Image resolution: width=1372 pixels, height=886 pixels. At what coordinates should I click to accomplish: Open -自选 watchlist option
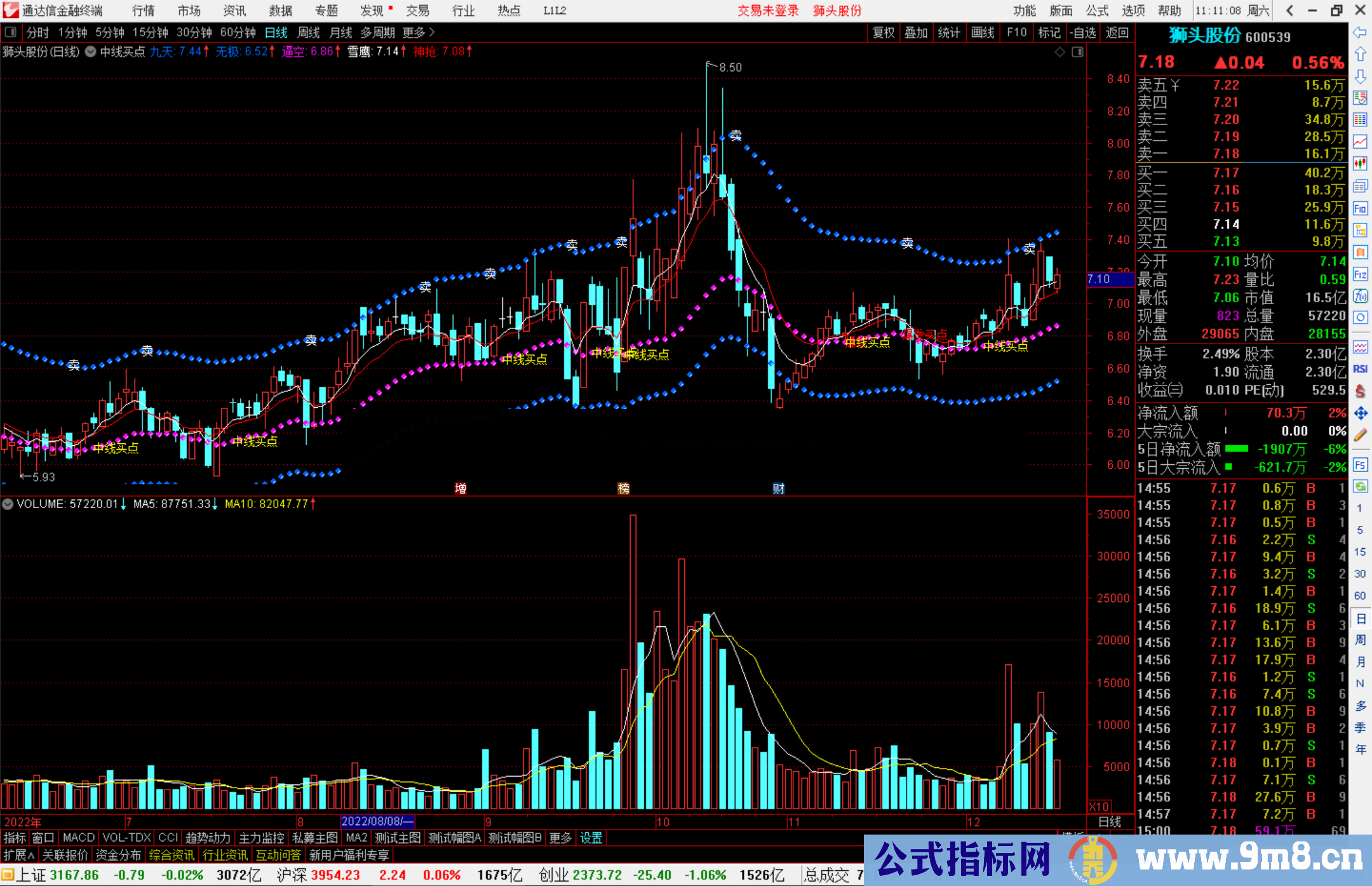click(x=1082, y=32)
